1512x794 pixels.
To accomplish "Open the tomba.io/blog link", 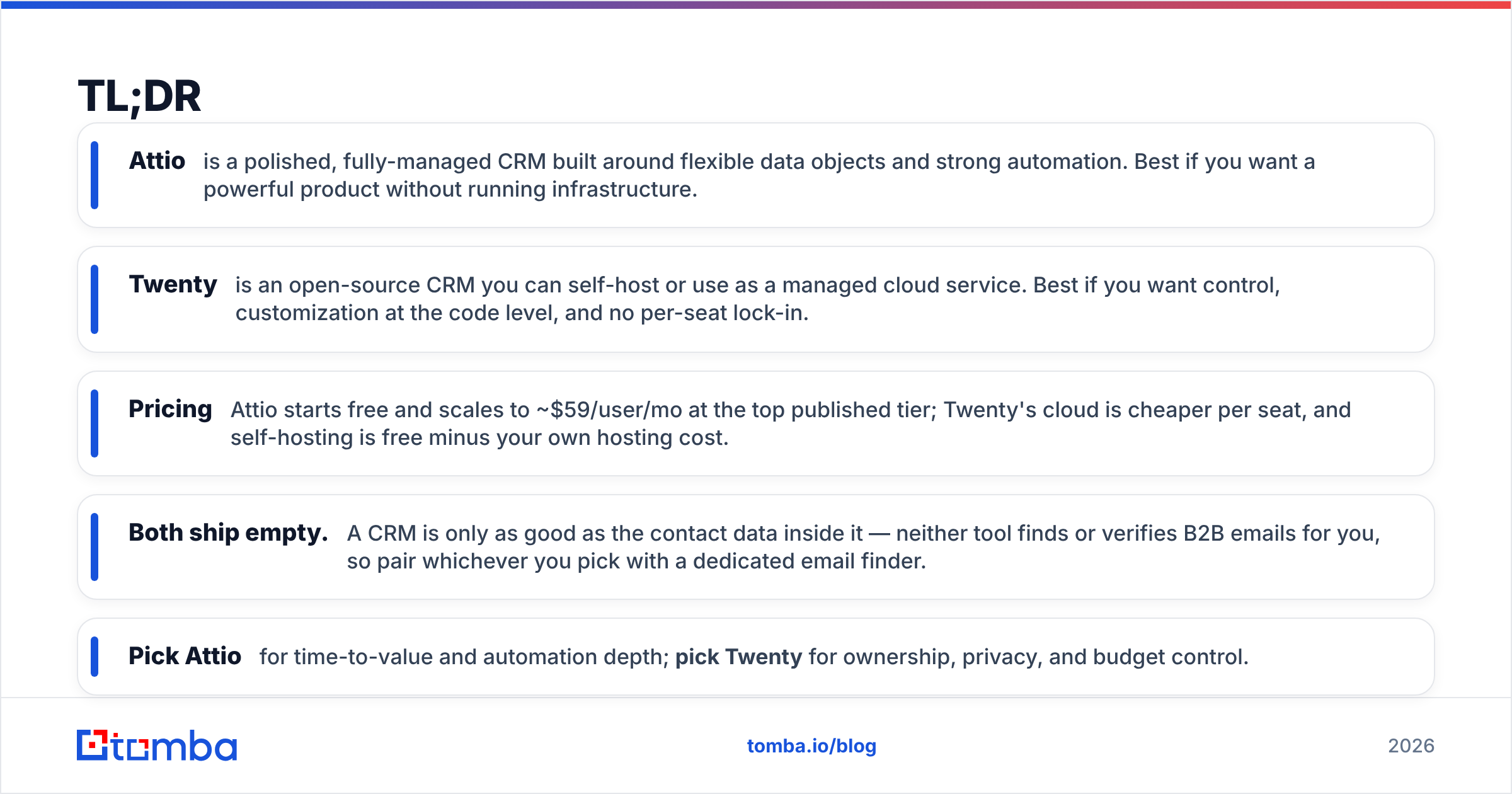I will [811, 746].
